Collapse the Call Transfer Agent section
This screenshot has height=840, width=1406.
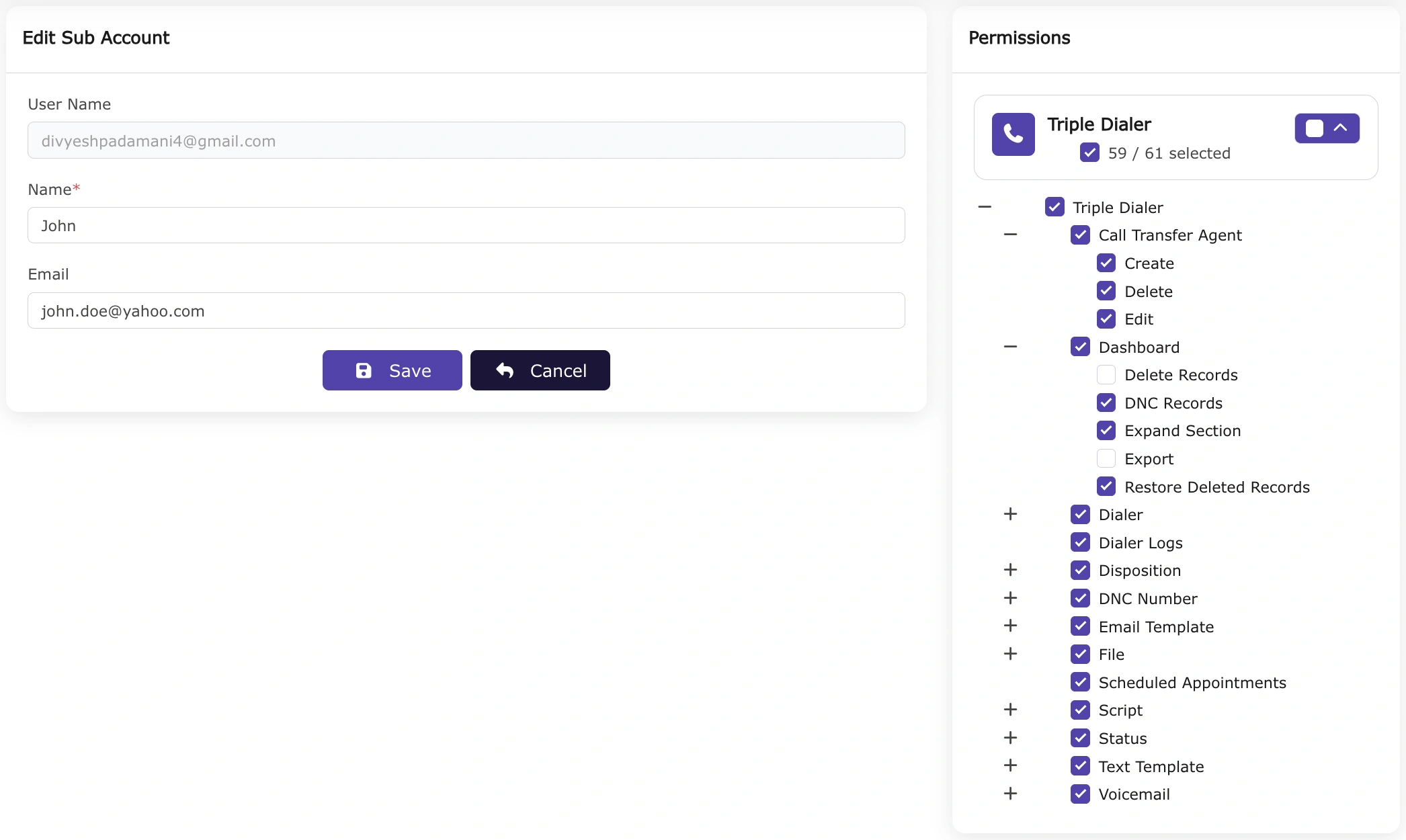tap(1010, 235)
